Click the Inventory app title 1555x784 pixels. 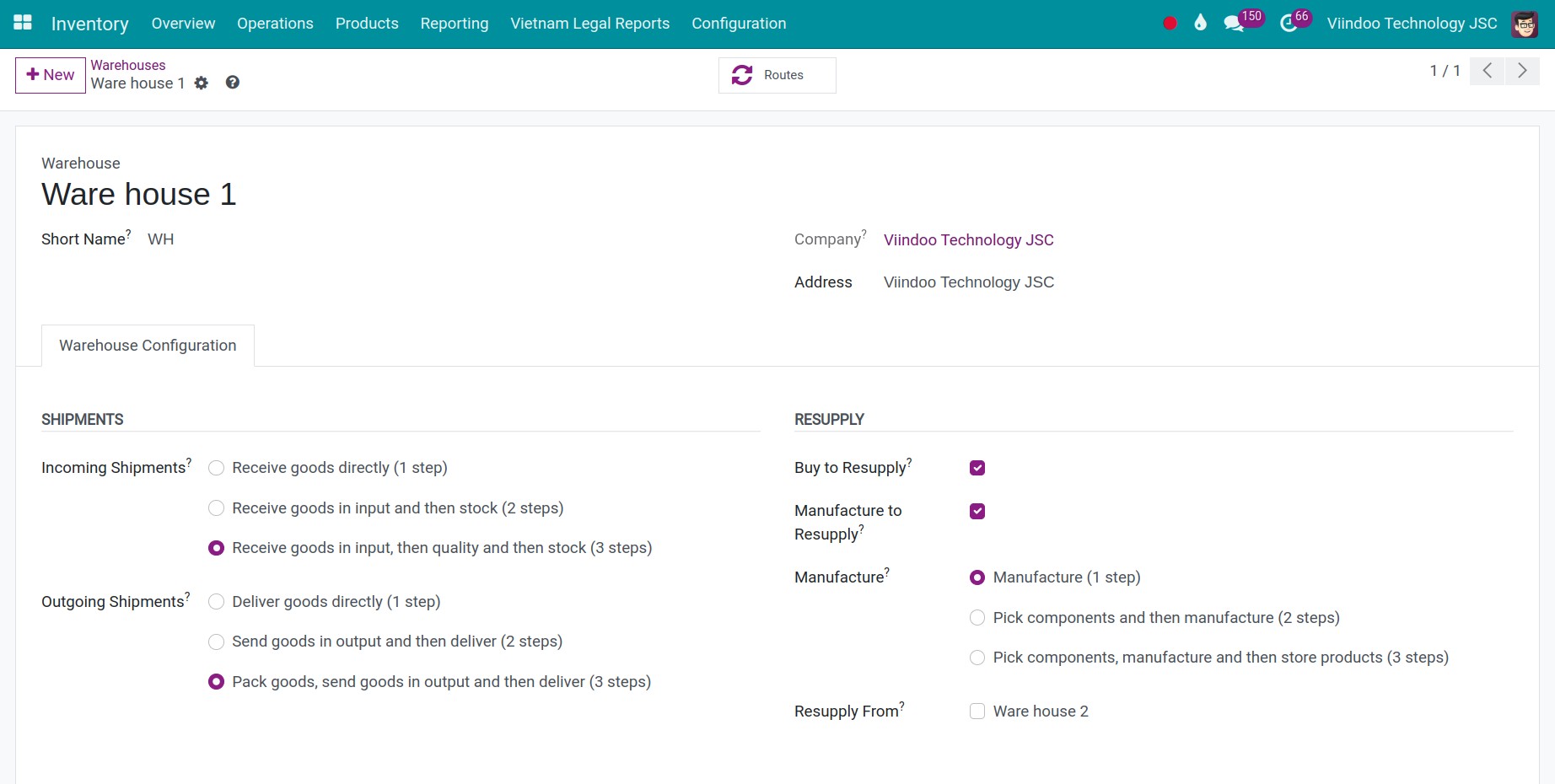tap(90, 24)
